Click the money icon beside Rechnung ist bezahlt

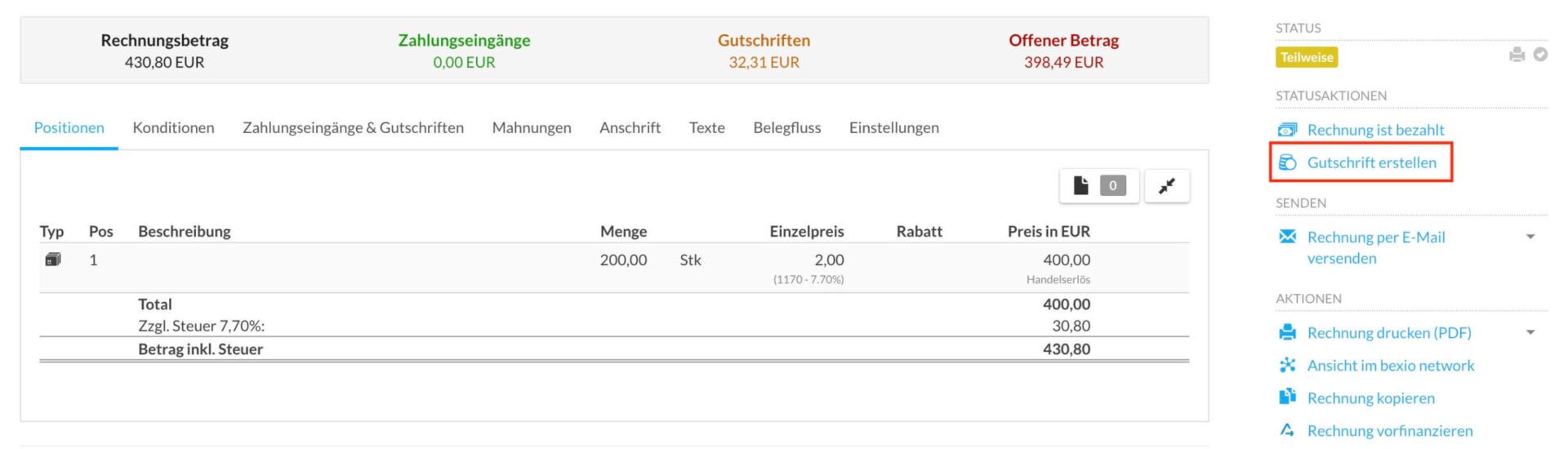click(1287, 130)
